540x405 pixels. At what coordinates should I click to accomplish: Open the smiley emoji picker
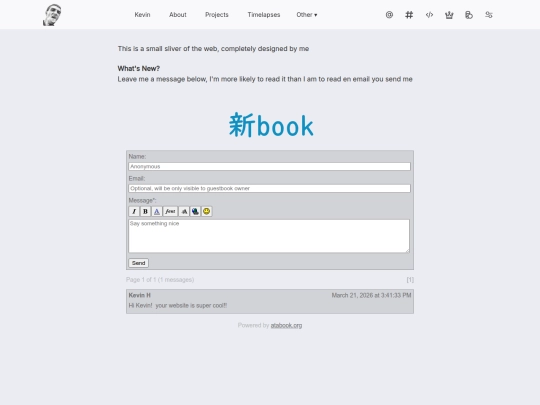tap(207, 211)
